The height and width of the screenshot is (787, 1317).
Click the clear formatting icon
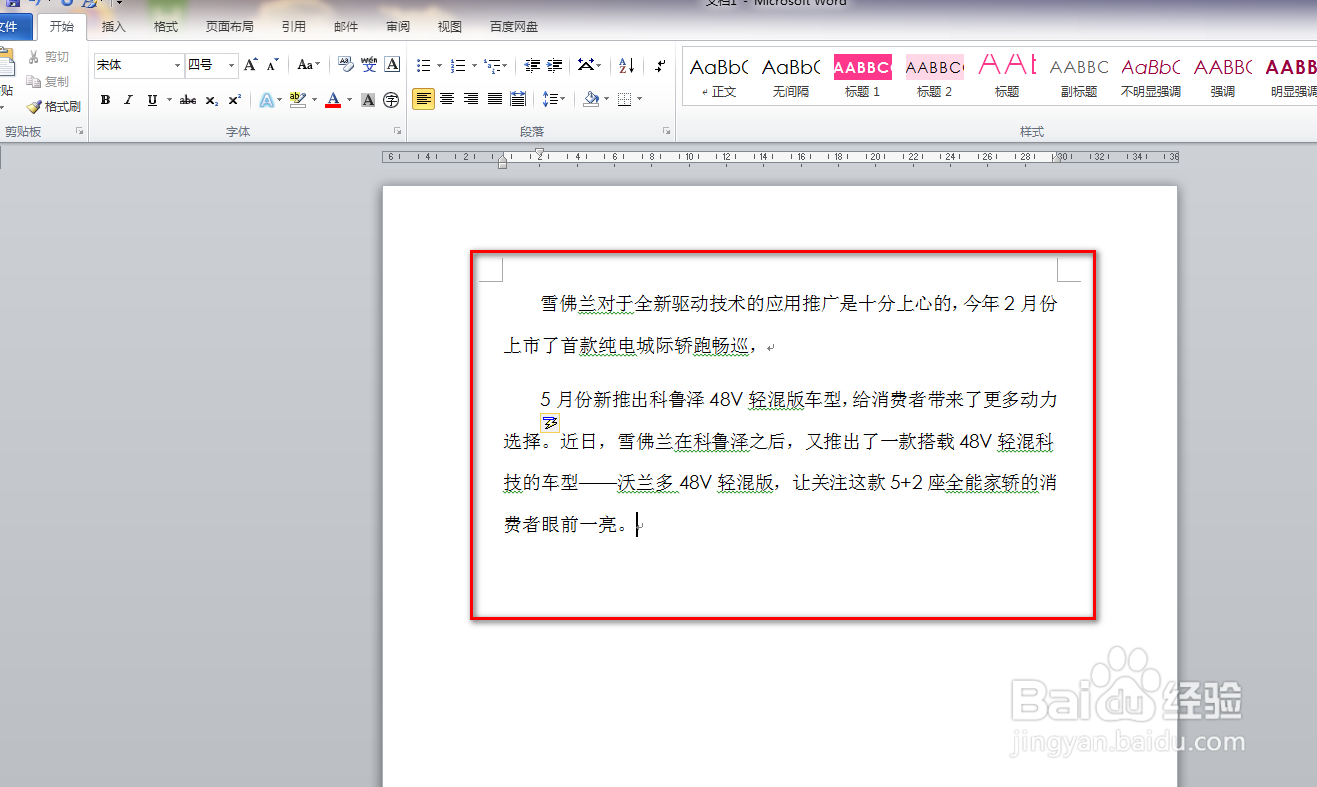click(346, 65)
